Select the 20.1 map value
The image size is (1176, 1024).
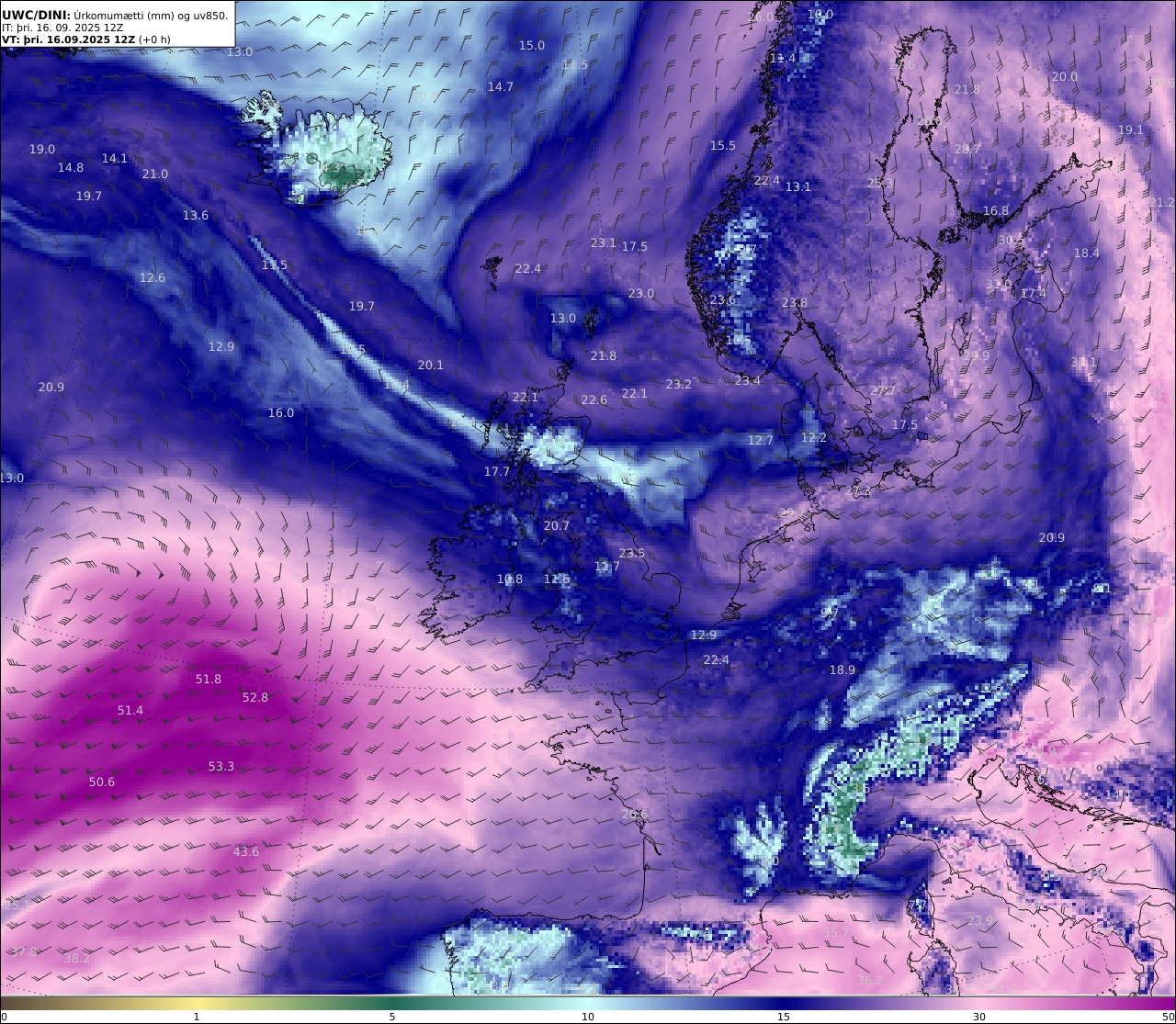coord(431,365)
